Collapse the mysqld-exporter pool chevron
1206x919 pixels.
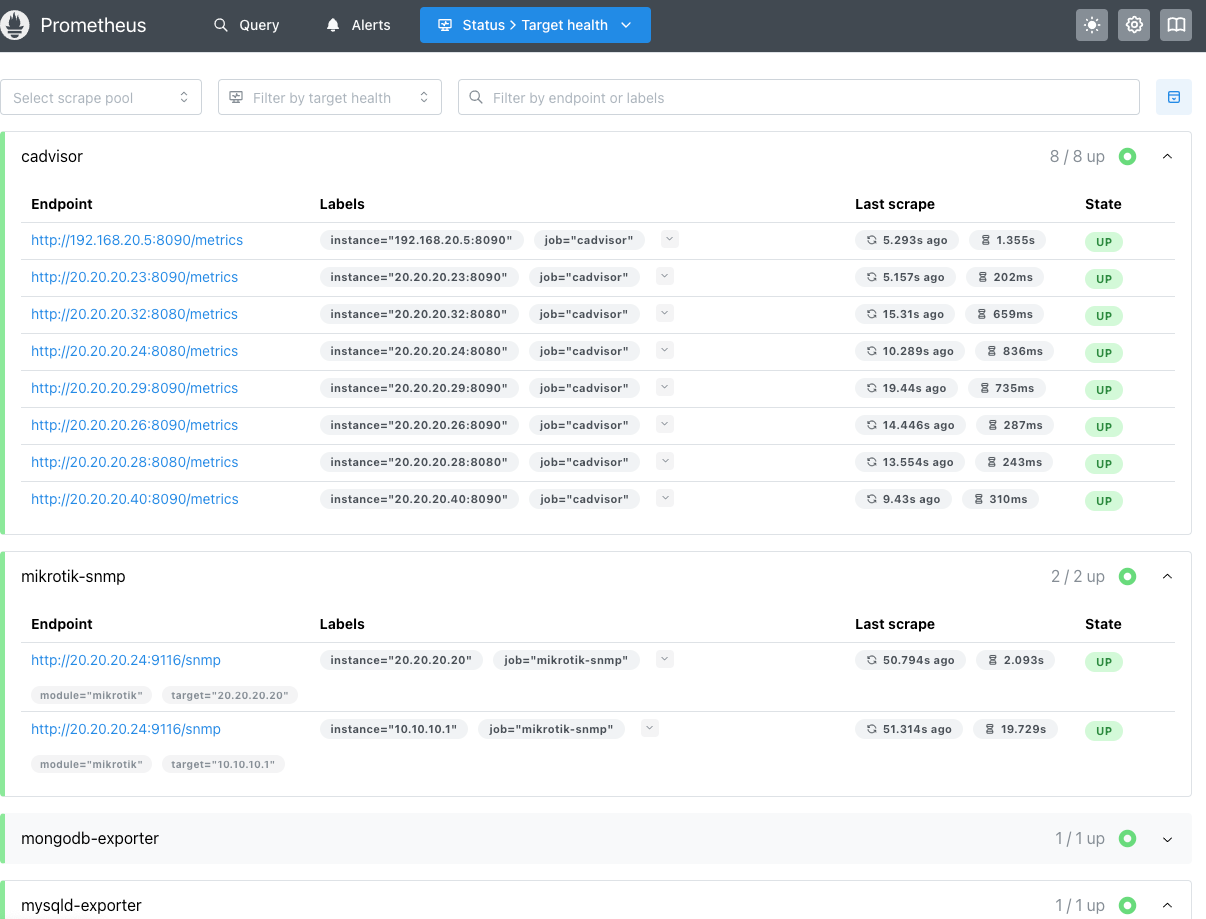1167,906
